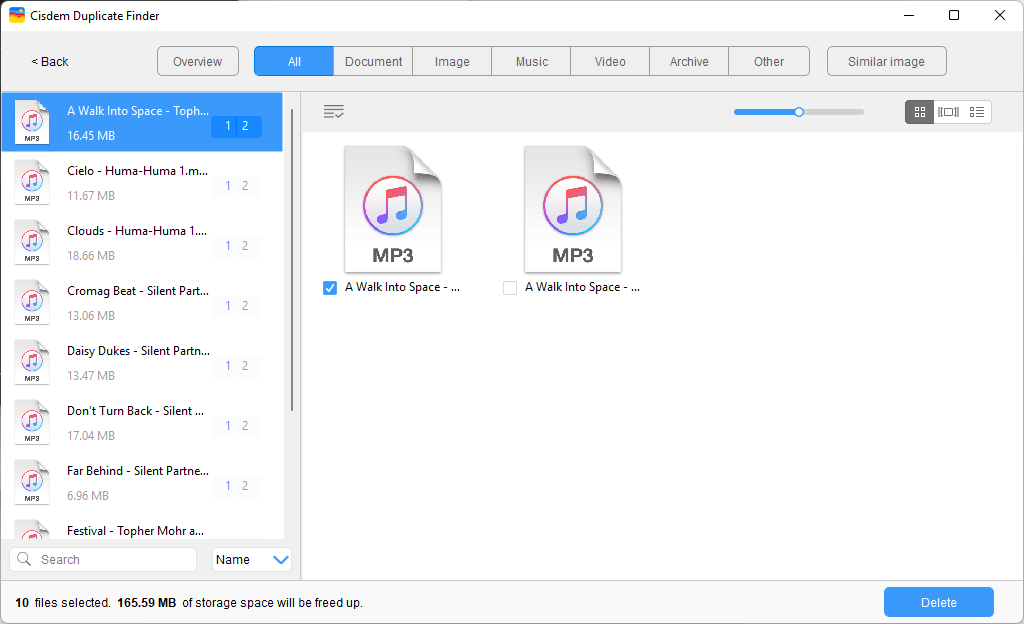1024x624 pixels.
Task: Switch to the Video tab
Action: 610,61
